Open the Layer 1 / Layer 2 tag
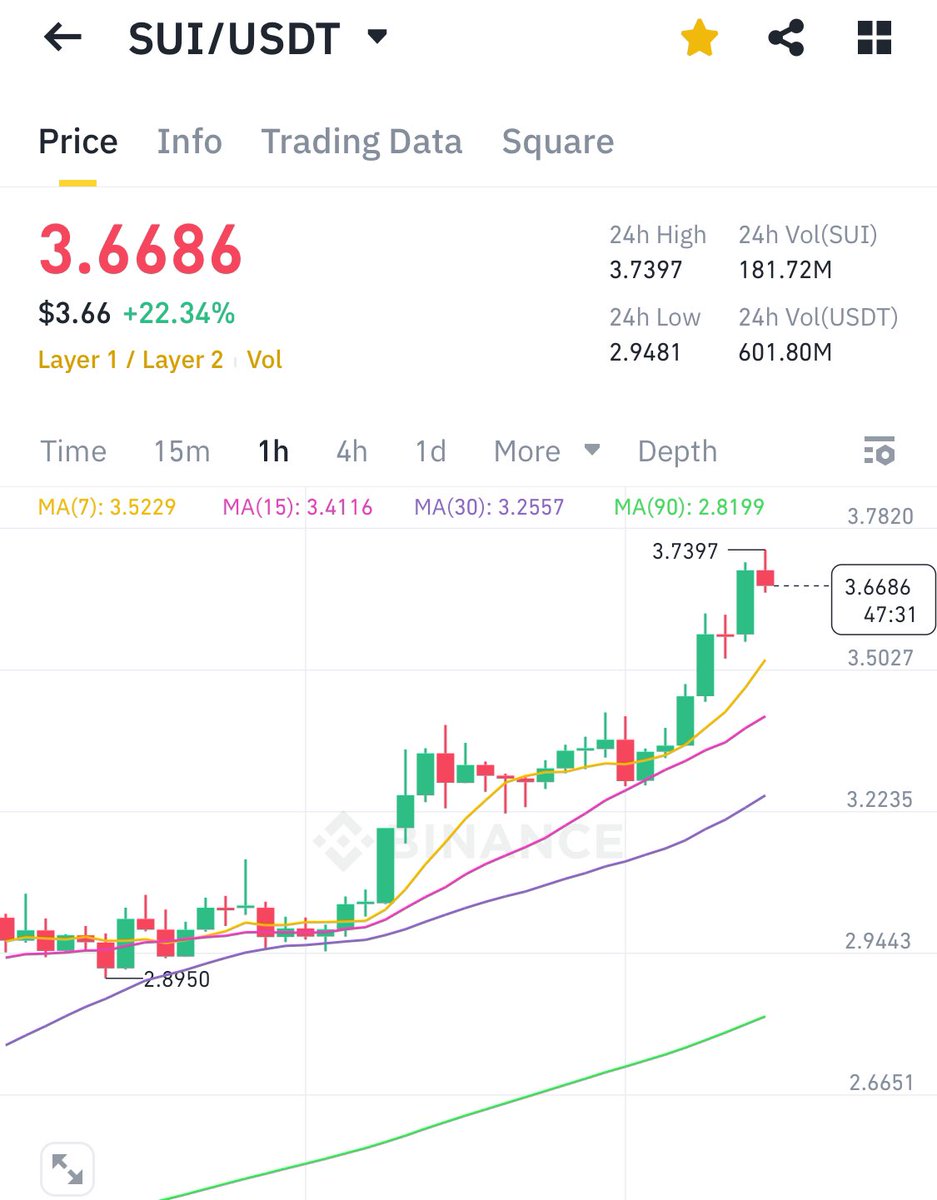 [130, 360]
